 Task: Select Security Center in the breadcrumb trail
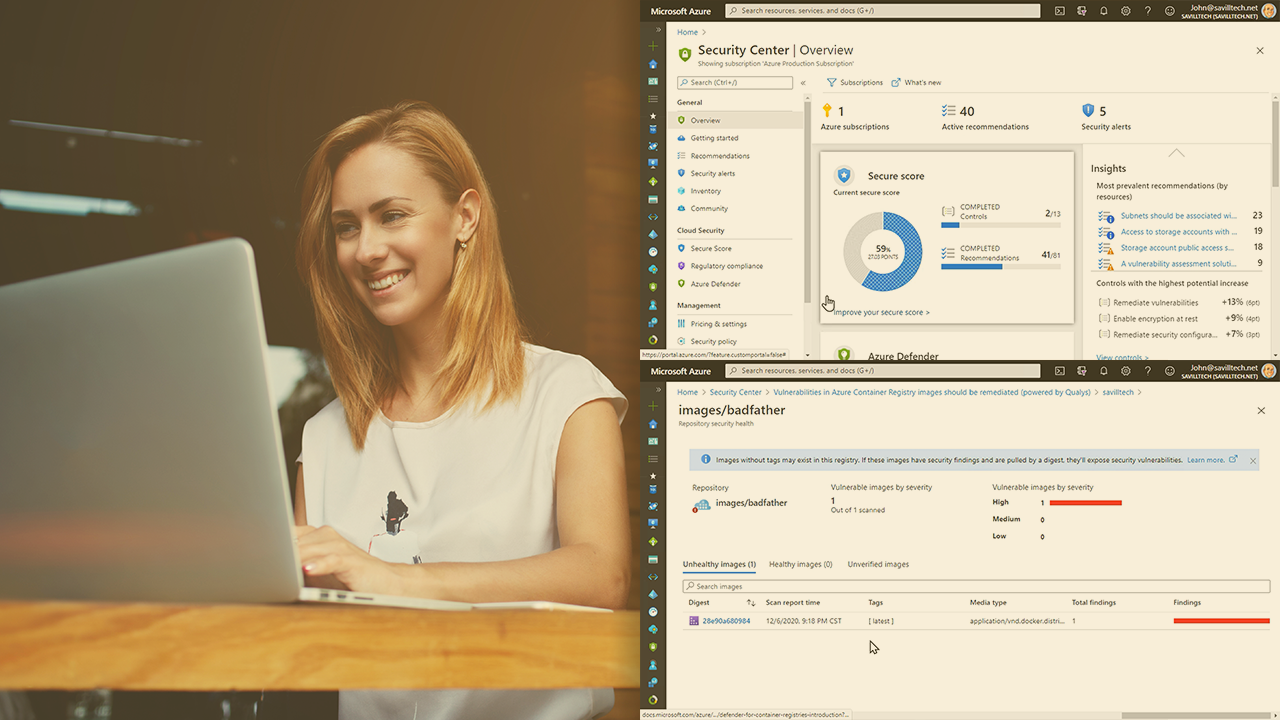[x=735, y=392]
